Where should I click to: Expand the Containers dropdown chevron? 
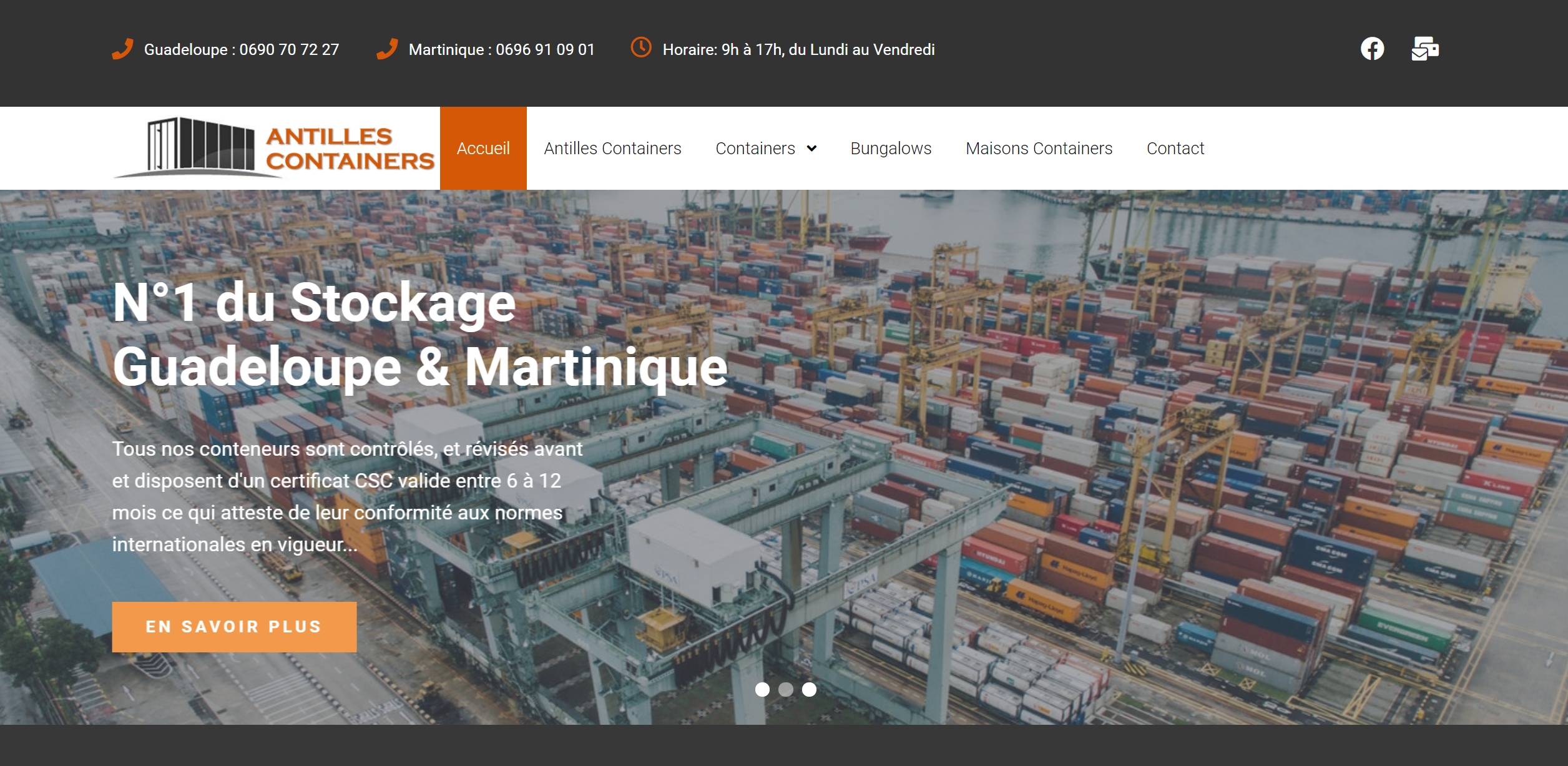[x=811, y=149]
